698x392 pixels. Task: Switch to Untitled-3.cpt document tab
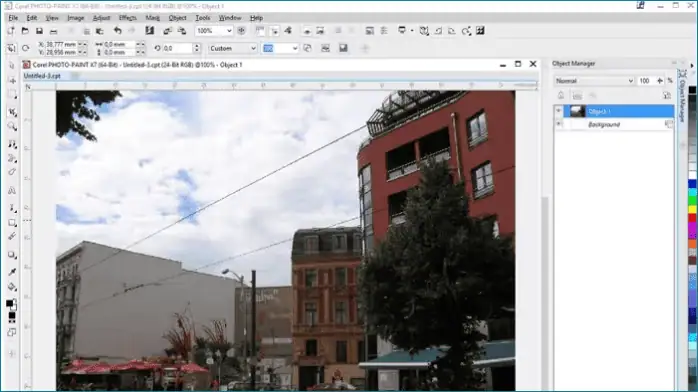[x=42, y=76]
